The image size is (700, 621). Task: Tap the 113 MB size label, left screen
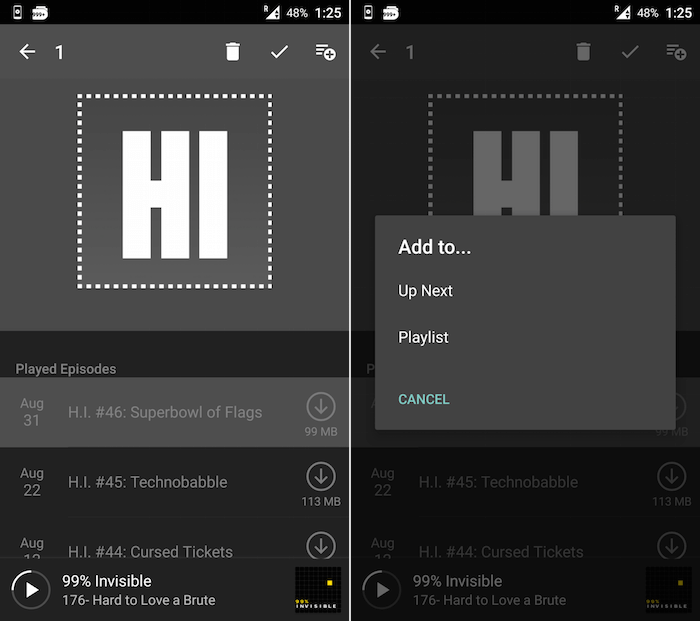pyautogui.click(x=321, y=502)
